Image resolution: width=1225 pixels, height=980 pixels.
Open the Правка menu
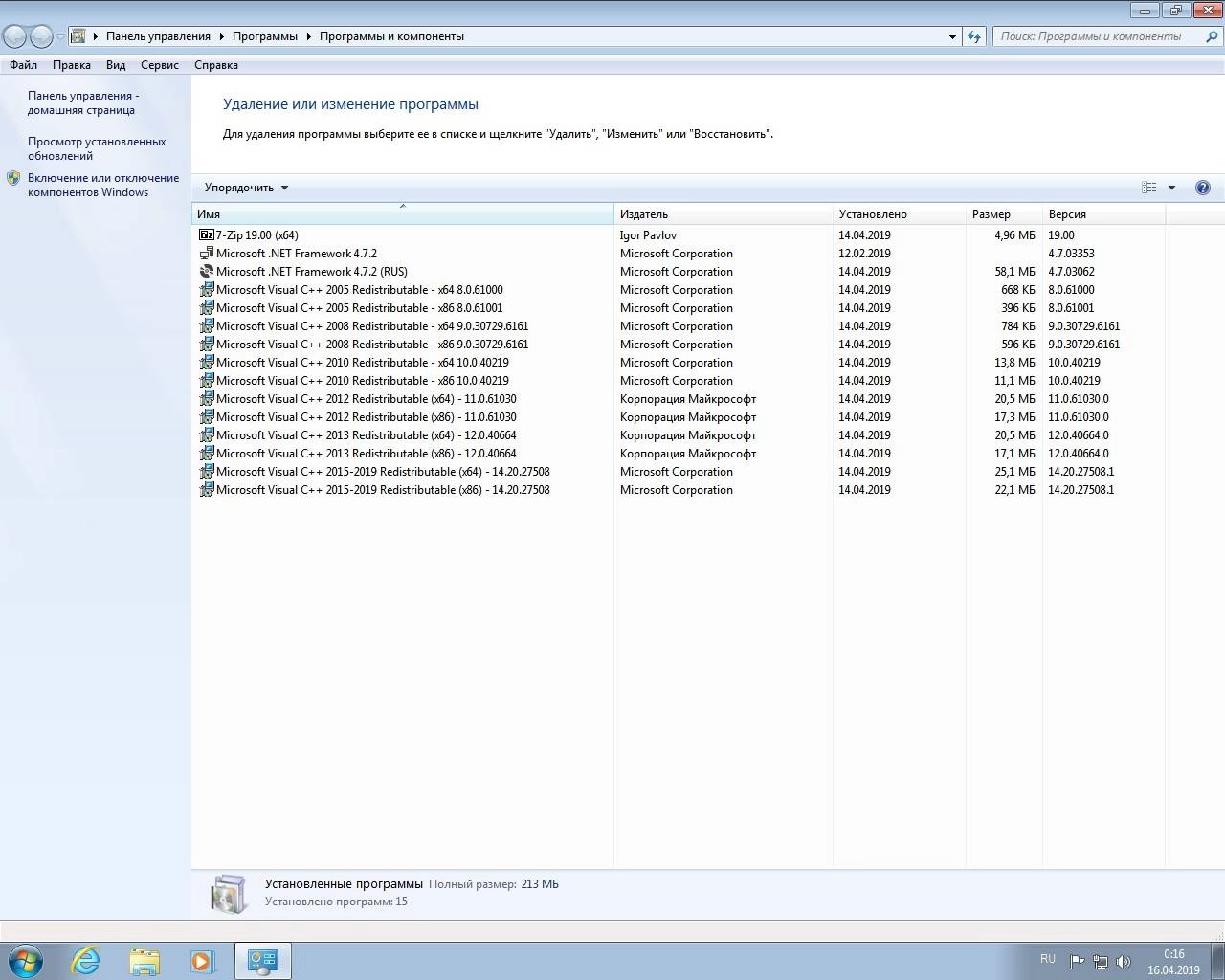(72, 65)
